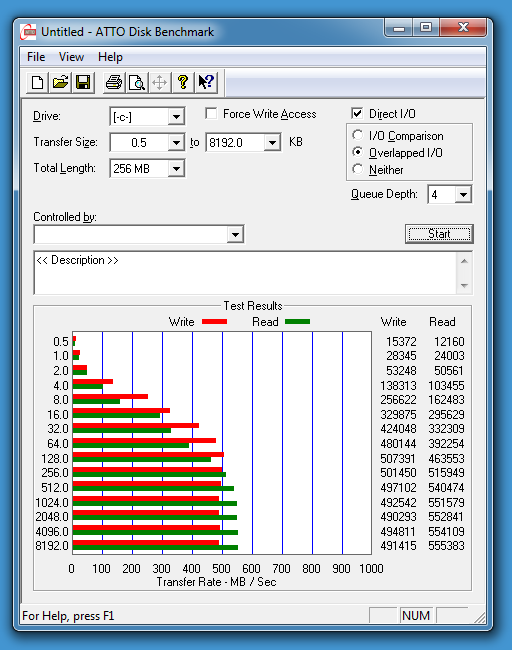Screen dimensions: 512x654
Task: Click the ATTO application icon in title bar
Action: click(x=28, y=32)
